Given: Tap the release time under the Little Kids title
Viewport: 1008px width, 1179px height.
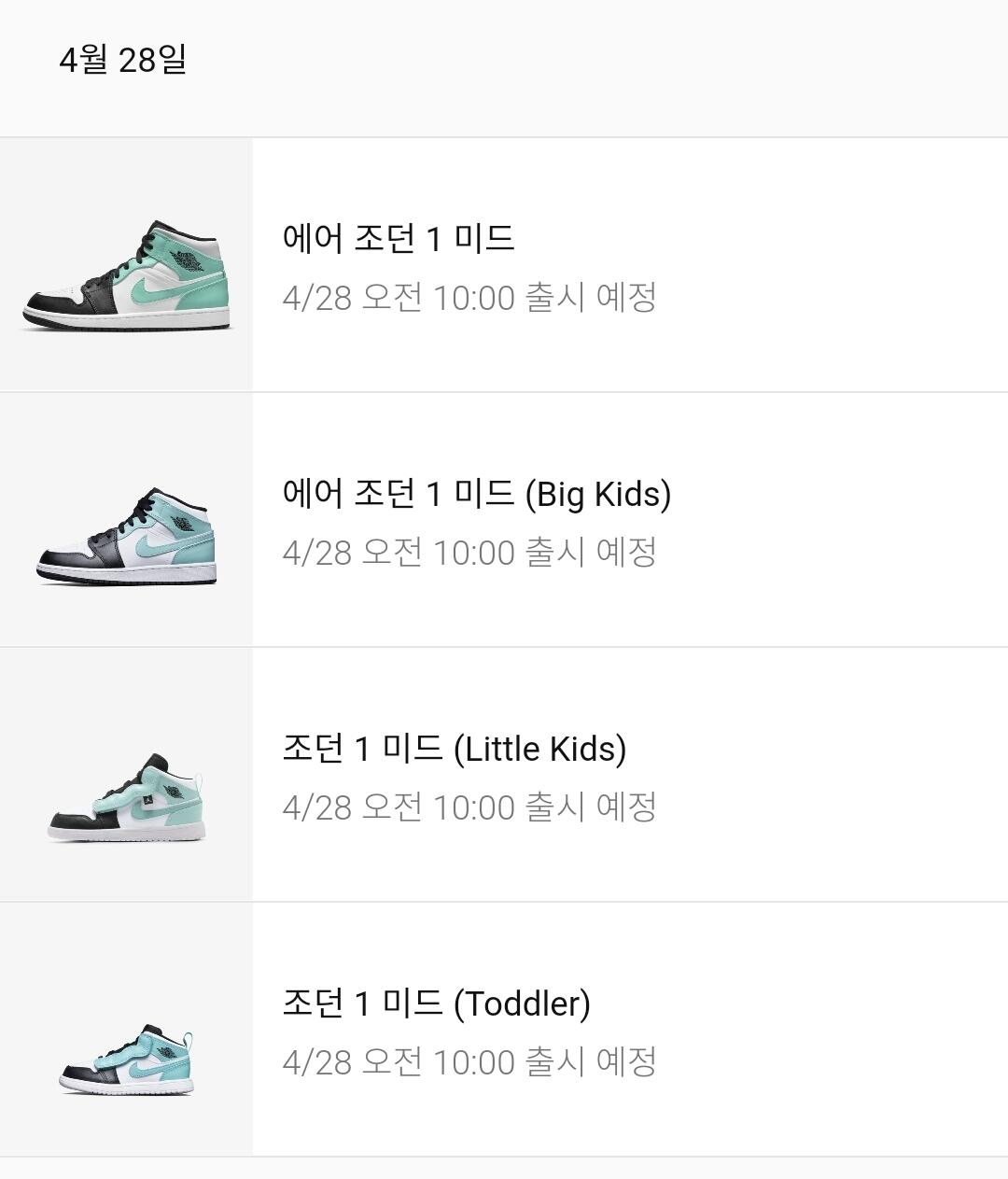Looking at the screenshot, I should click(469, 807).
